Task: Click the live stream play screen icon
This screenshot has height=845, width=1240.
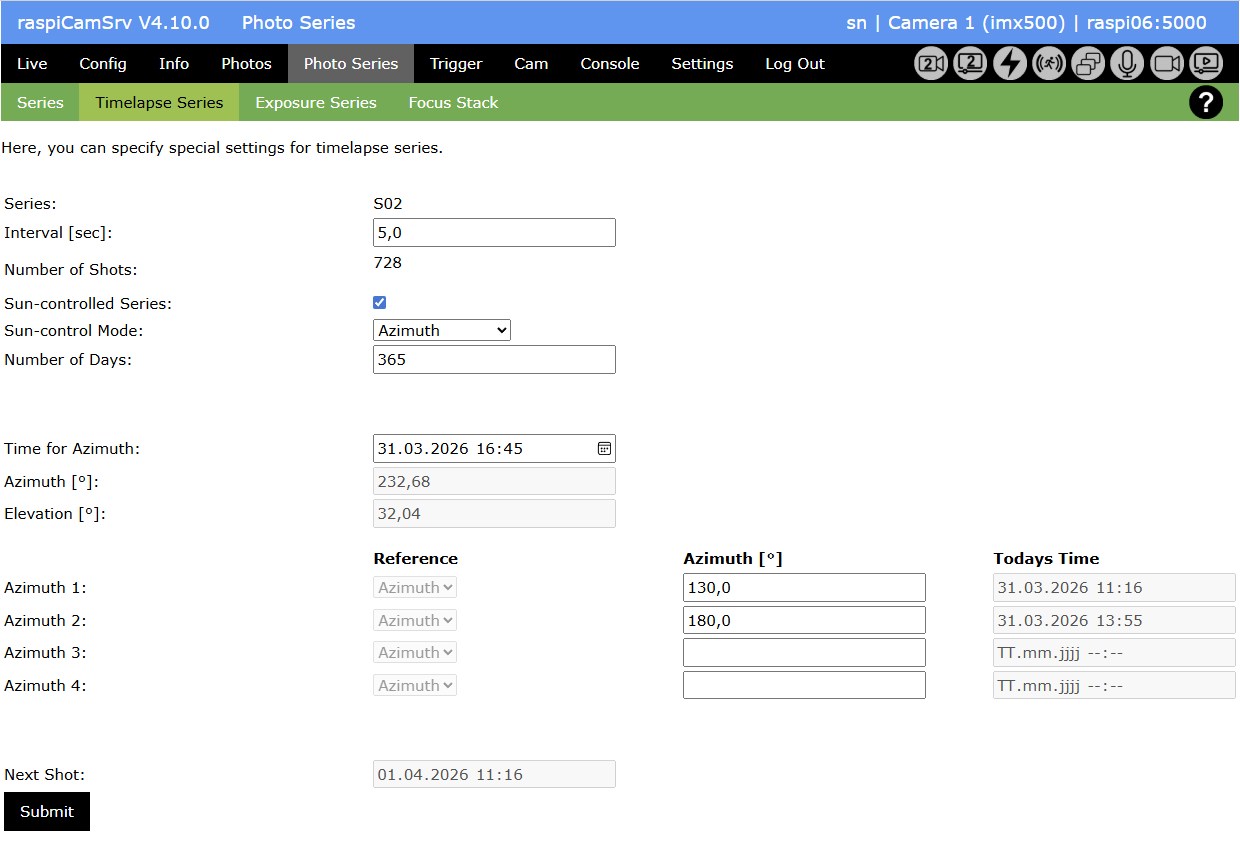Action: click(1206, 63)
